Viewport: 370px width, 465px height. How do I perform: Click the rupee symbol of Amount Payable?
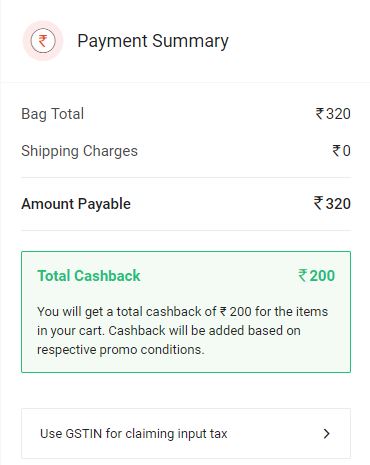pos(318,203)
